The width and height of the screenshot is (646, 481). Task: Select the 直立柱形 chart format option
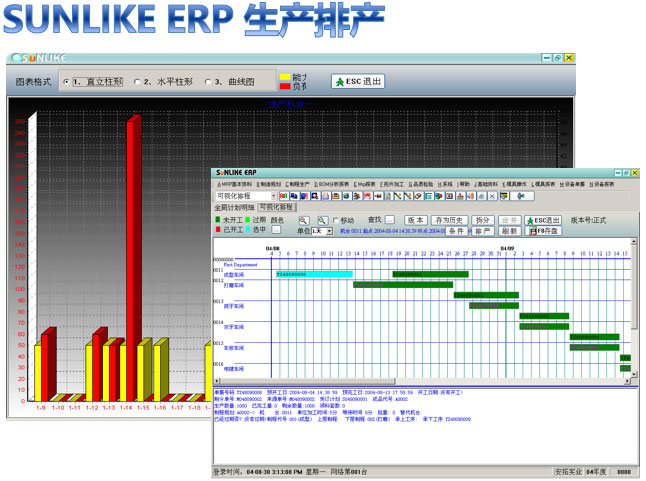tap(66, 81)
